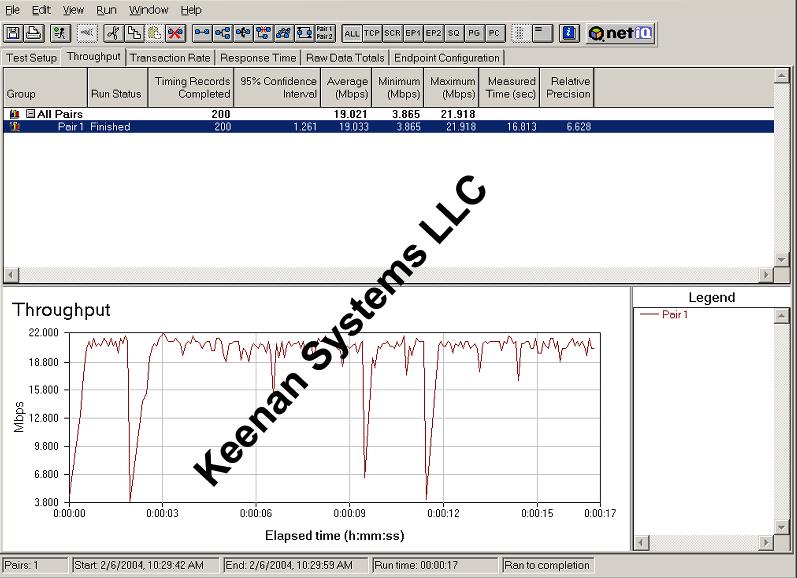Click the grayed Stop test icon

coord(86,34)
